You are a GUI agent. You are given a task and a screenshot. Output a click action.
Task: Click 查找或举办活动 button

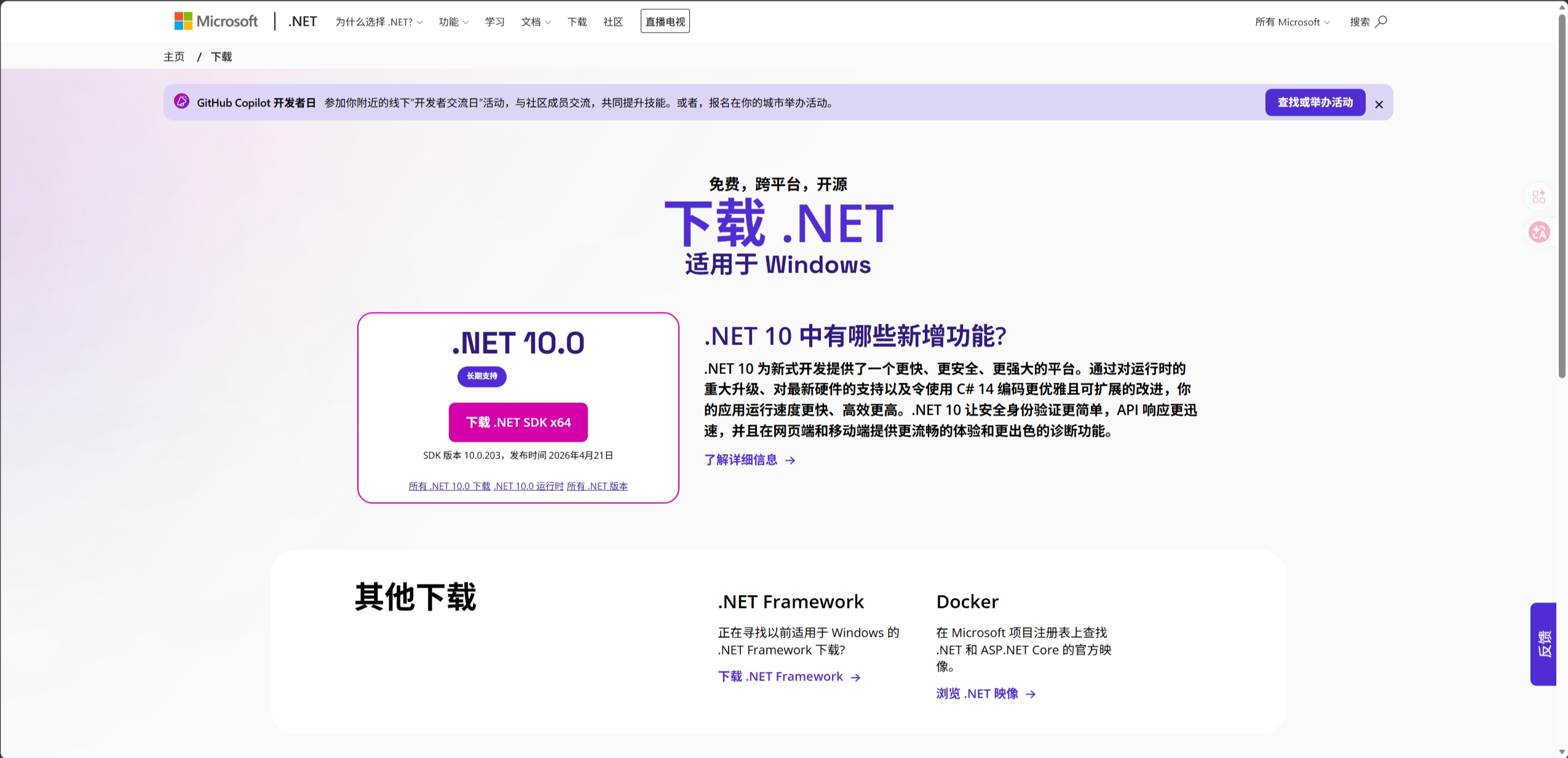pyautogui.click(x=1315, y=102)
